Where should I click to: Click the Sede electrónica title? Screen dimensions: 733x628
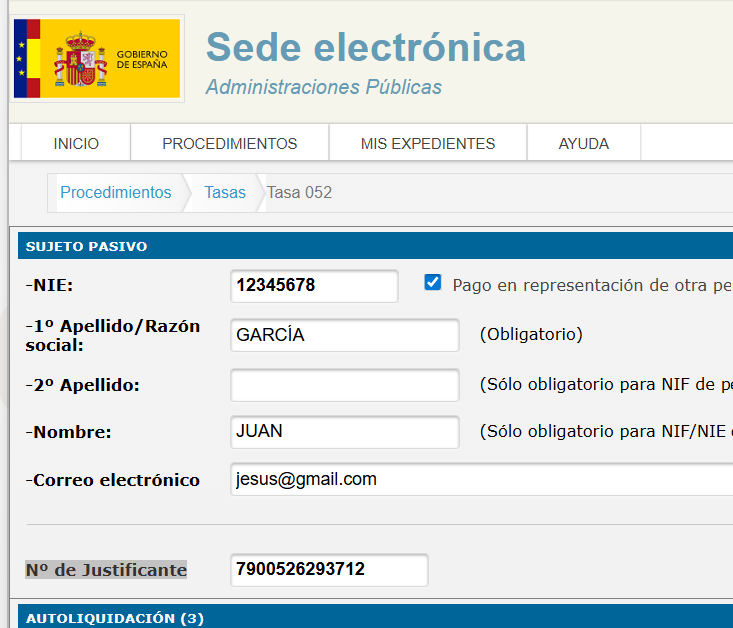[x=366, y=47]
